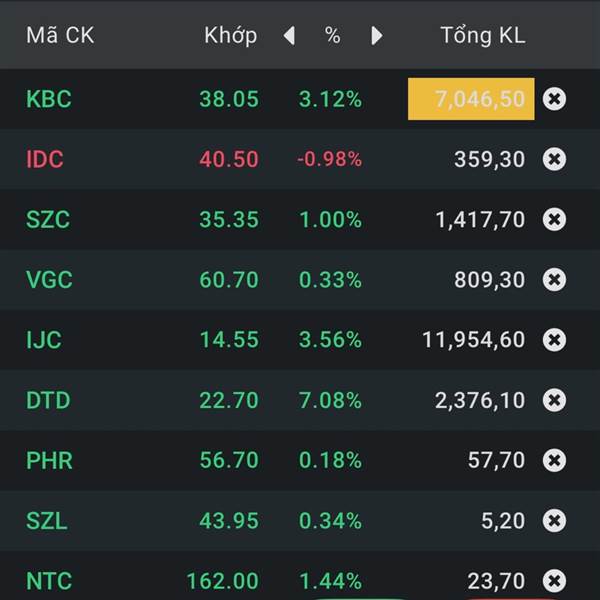Click DTD's 7.08% change value
This screenshot has width=600, height=600.
point(330,400)
